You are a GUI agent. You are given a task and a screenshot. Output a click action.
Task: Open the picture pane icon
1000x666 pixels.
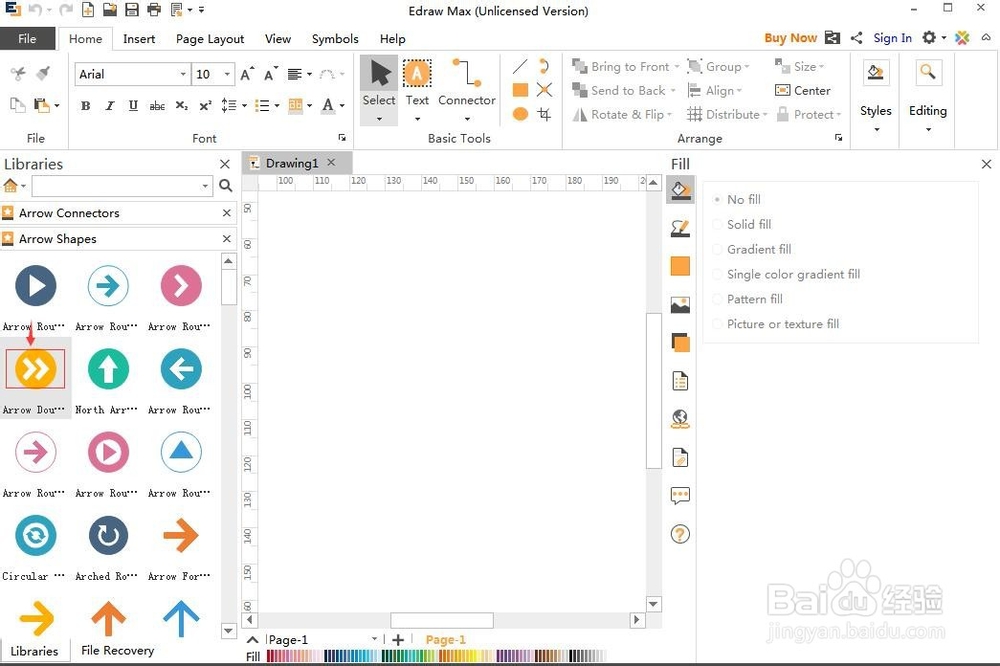click(x=680, y=305)
